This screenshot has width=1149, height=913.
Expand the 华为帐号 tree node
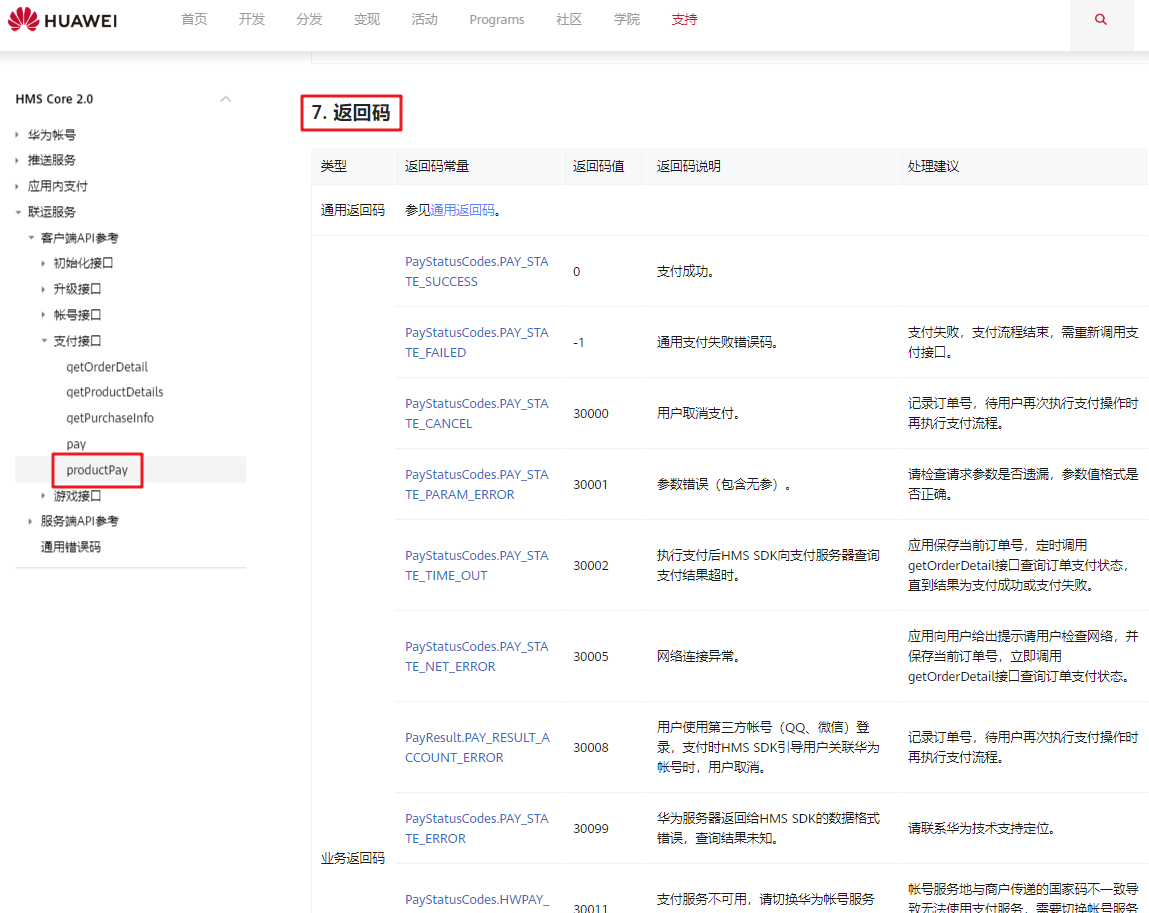coord(17,135)
